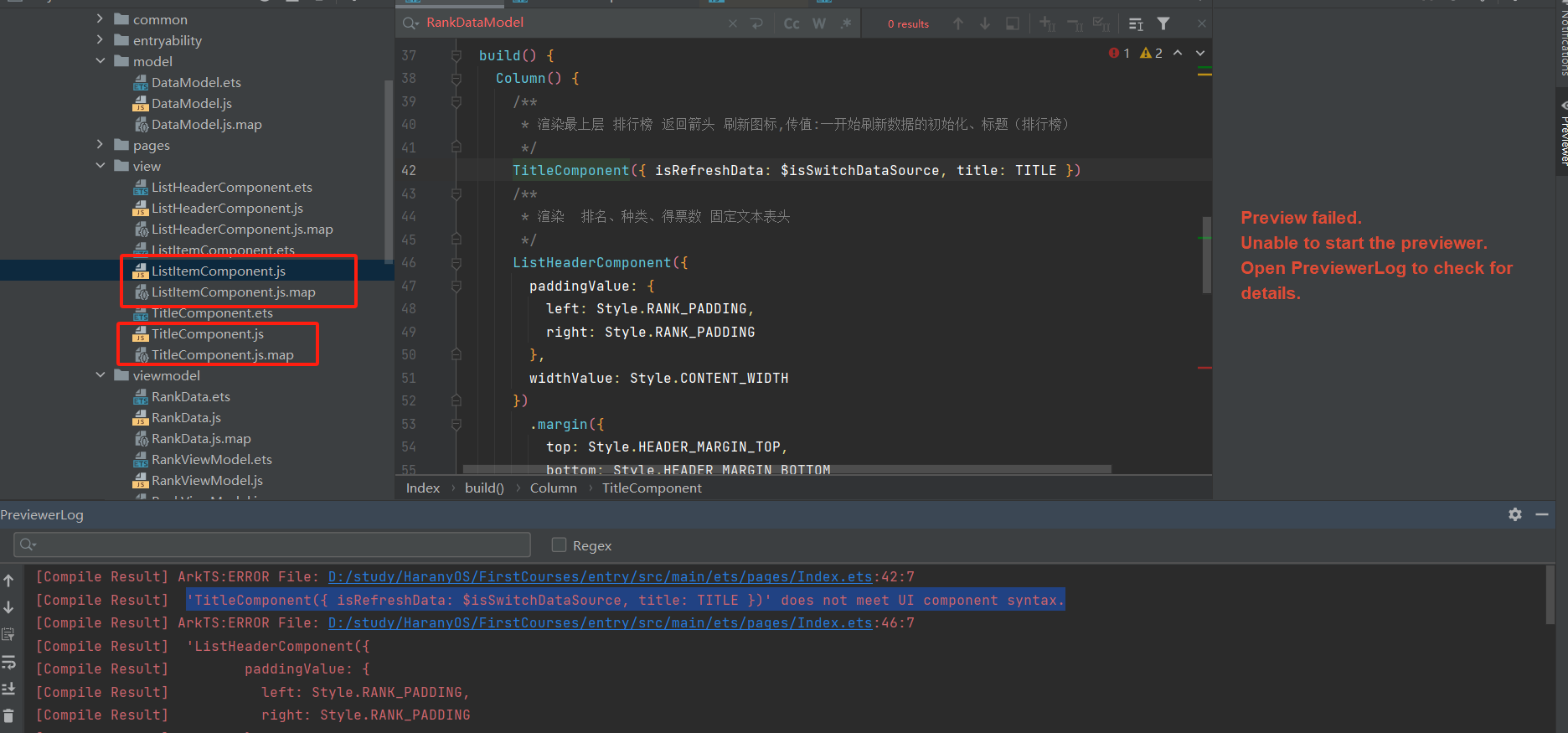This screenshot has height=733, width=1568.
Task: Open search results in find window icon
Action: (x=1136, y=23)
